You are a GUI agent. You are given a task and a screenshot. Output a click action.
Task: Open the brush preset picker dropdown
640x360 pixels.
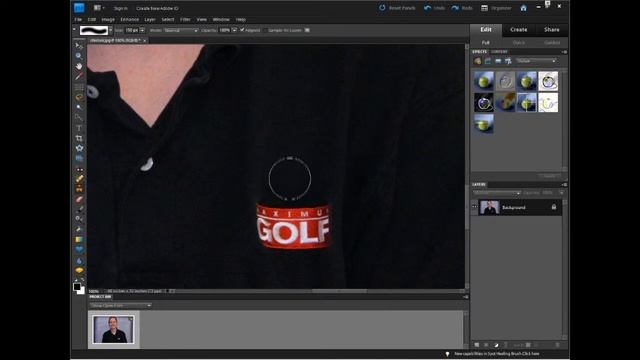(110, 30)
